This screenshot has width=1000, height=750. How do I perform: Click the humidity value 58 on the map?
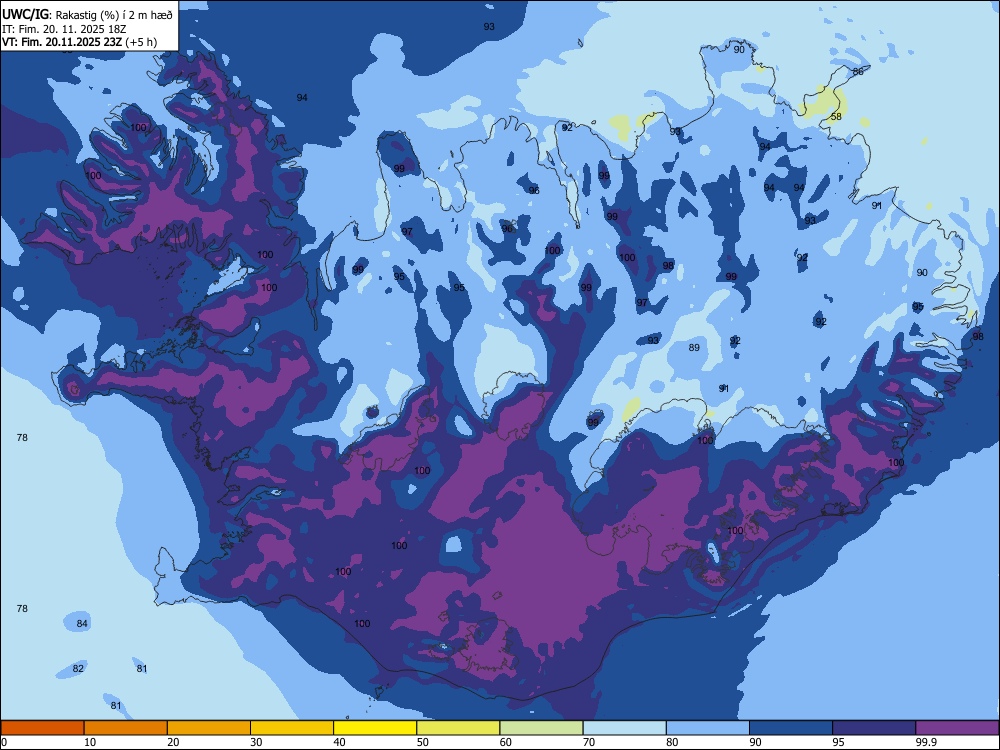click(836, 117)
